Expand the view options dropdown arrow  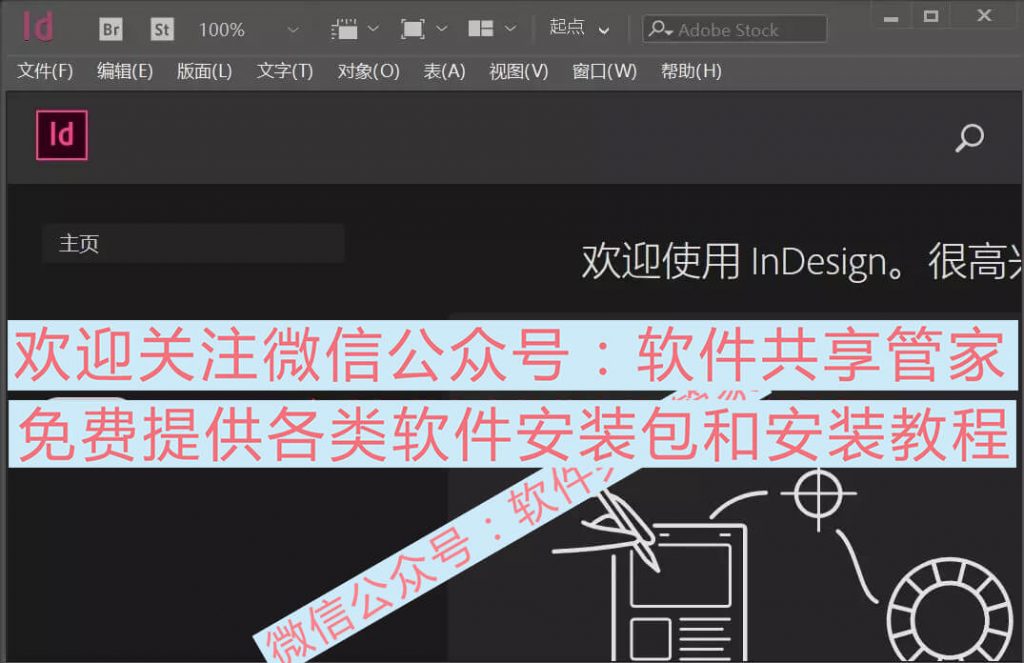coord(374,29)
